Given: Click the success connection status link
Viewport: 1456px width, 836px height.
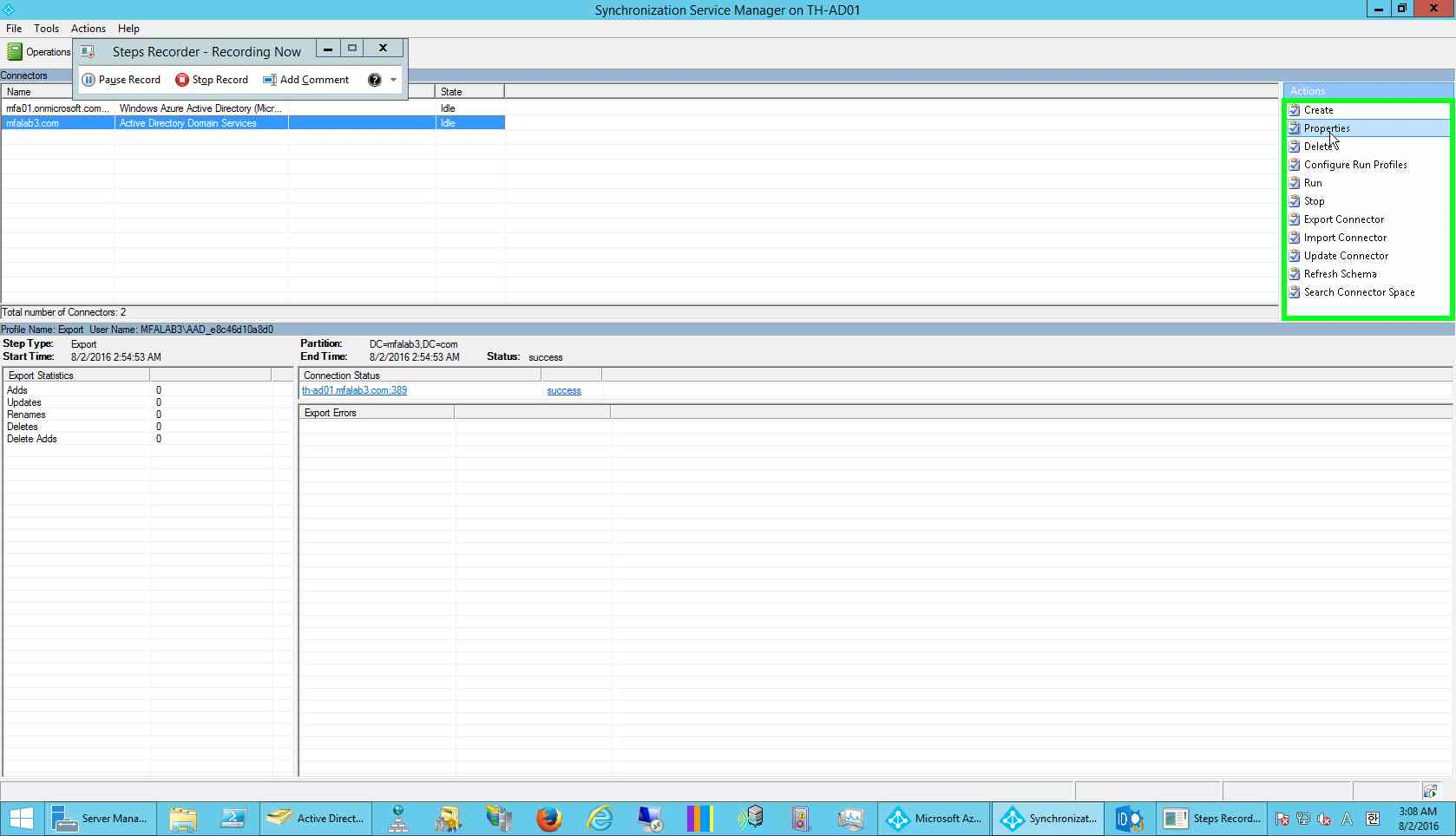Looking at the screenshot, I should [x=564, y=391].
